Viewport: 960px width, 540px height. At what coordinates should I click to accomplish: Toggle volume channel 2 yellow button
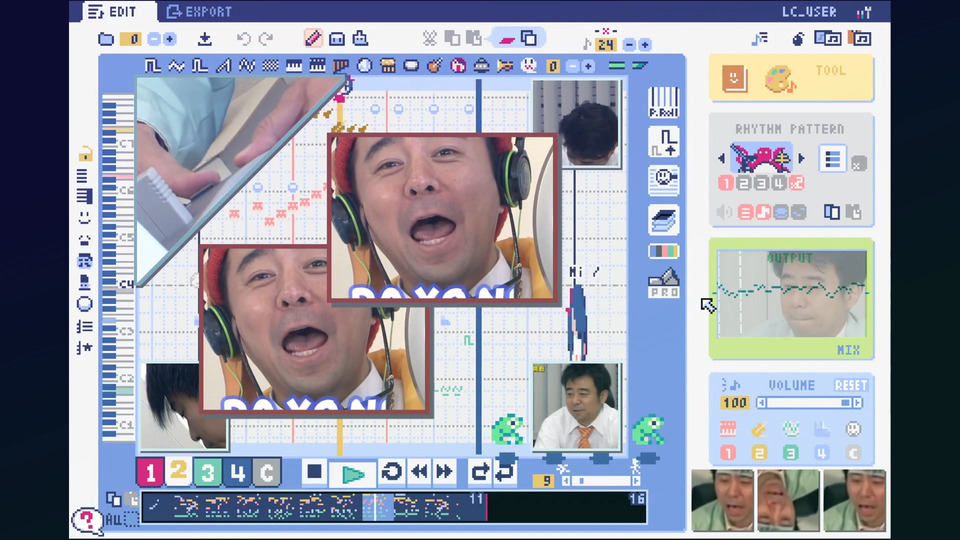[x=759, y=453]
